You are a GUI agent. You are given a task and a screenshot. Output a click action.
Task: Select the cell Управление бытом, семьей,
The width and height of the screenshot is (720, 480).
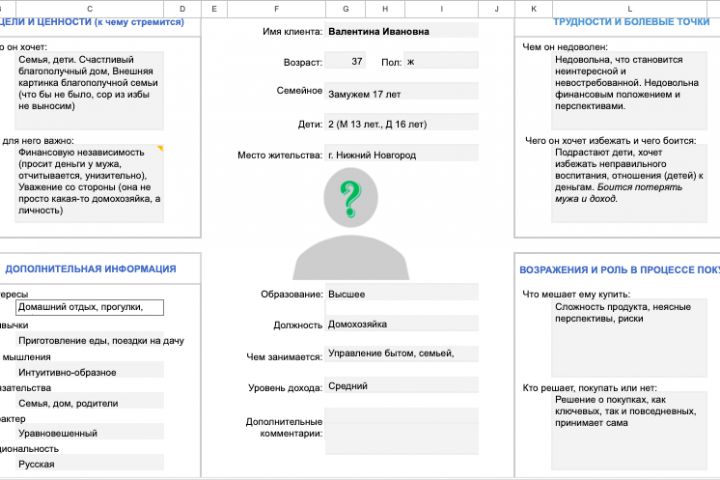pos(402,354)
